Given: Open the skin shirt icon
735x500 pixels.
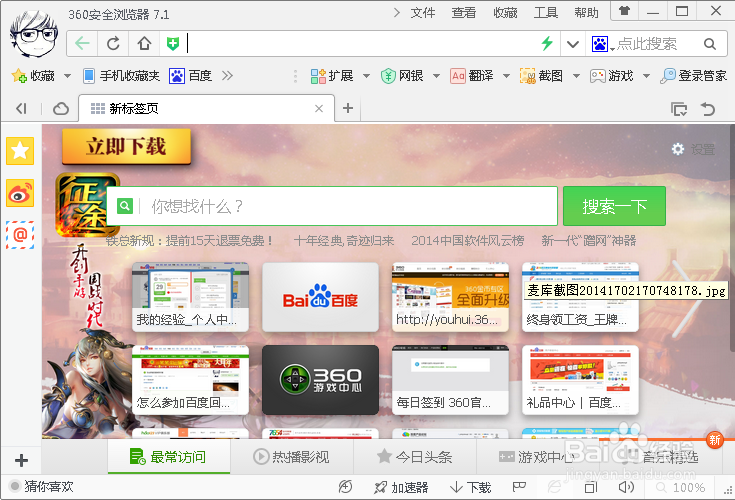Looking at the screenshot, I should [x=624, y=11].
